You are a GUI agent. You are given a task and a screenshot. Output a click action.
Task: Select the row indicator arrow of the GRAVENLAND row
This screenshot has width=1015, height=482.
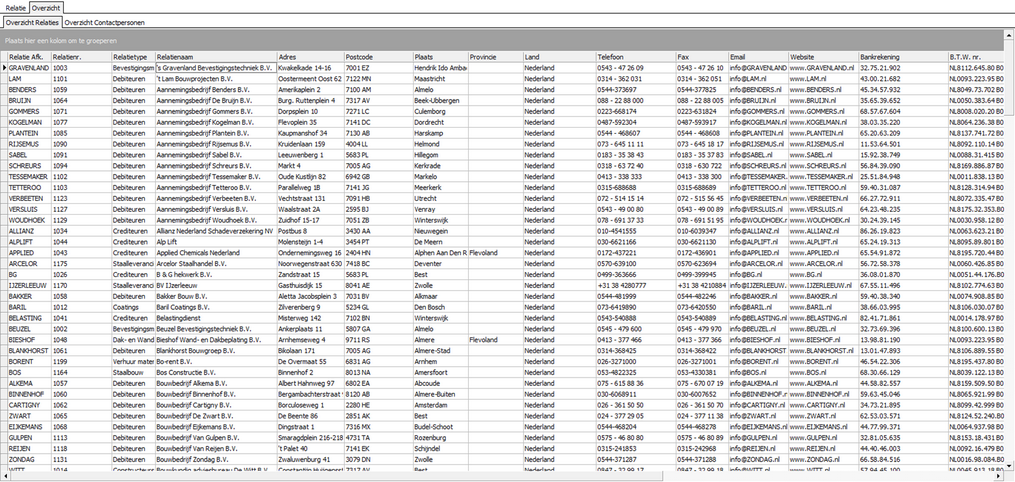[4, 67]
